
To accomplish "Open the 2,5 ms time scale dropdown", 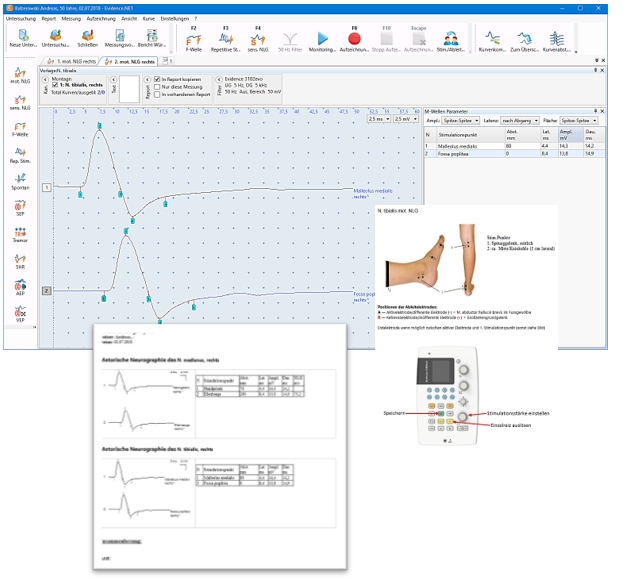I will (379, 119).
